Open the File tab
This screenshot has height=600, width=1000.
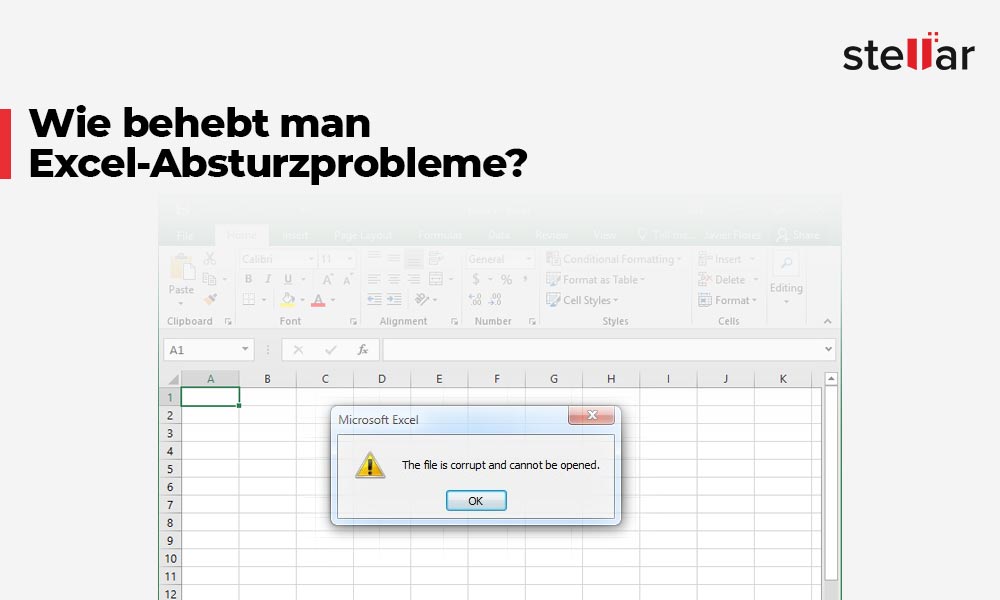pos(185,235)
